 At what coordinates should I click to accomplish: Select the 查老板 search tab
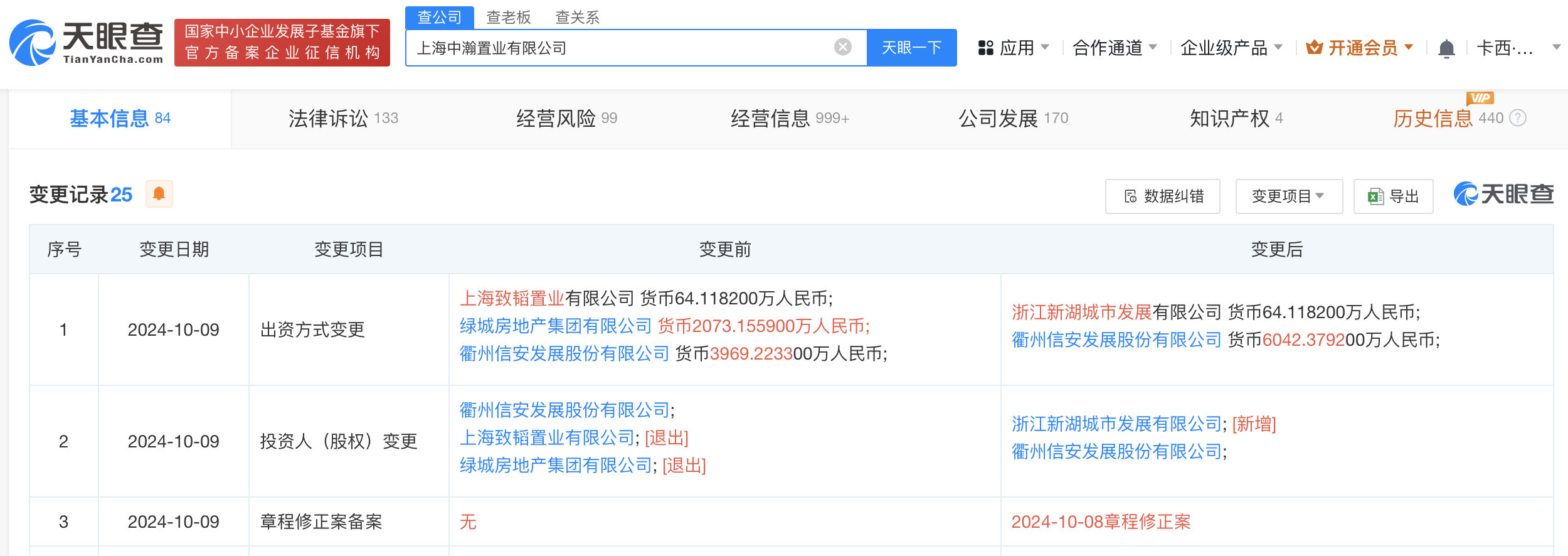coord(508,17)
